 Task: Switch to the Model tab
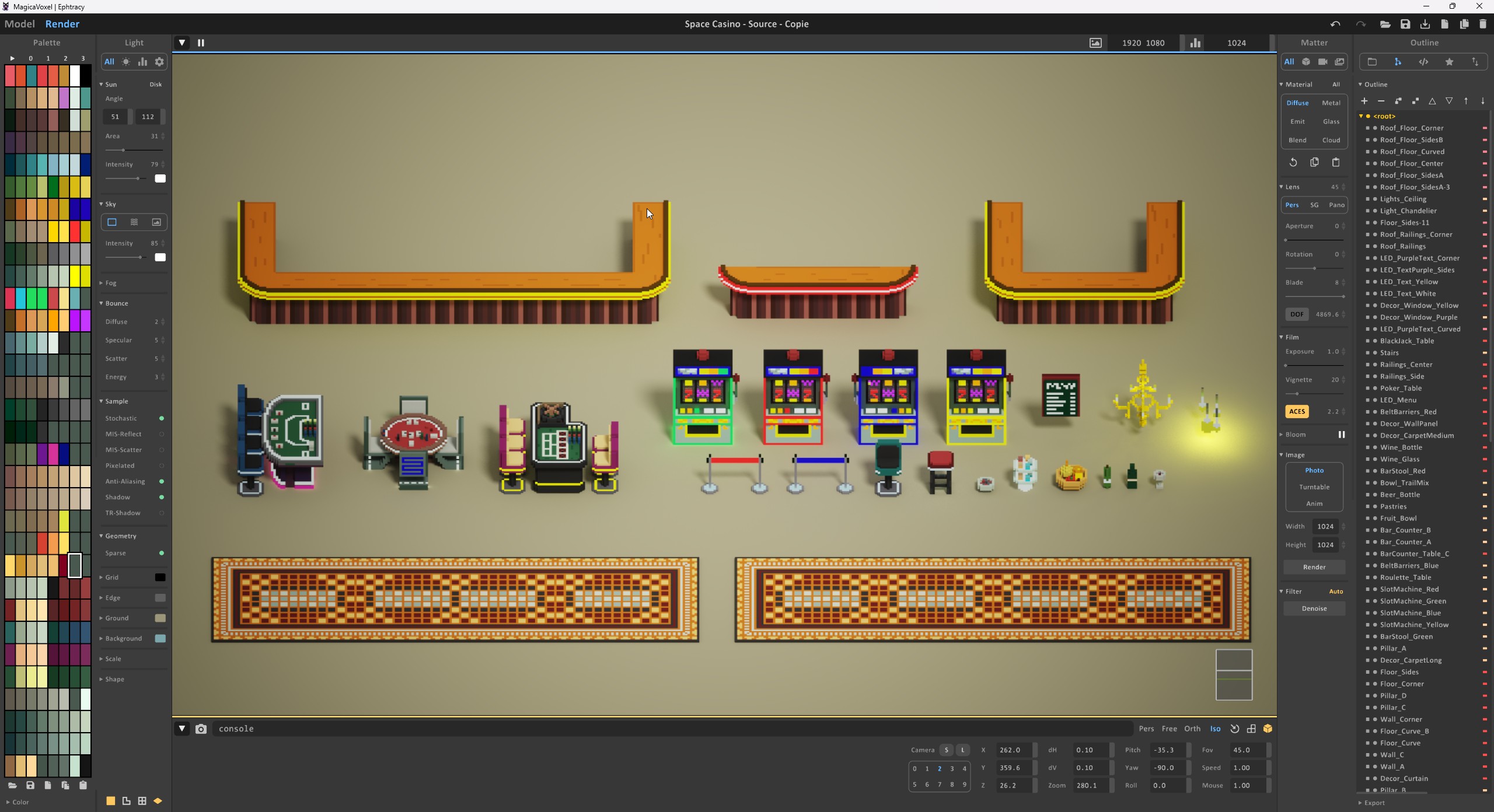tap(19, 24)
